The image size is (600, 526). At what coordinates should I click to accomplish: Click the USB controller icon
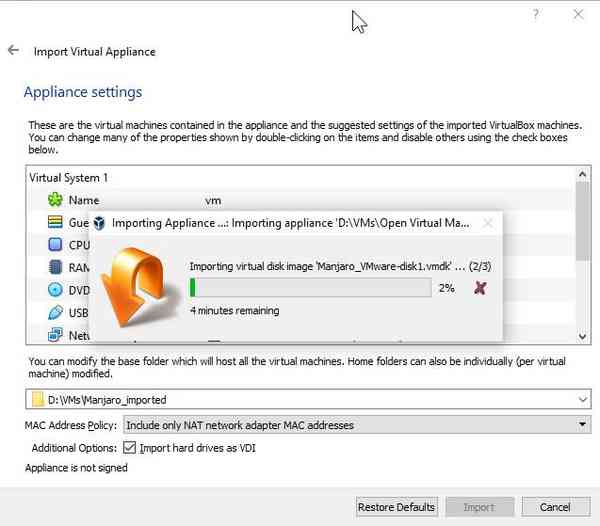pyautogui.click(x=55, y=312)
